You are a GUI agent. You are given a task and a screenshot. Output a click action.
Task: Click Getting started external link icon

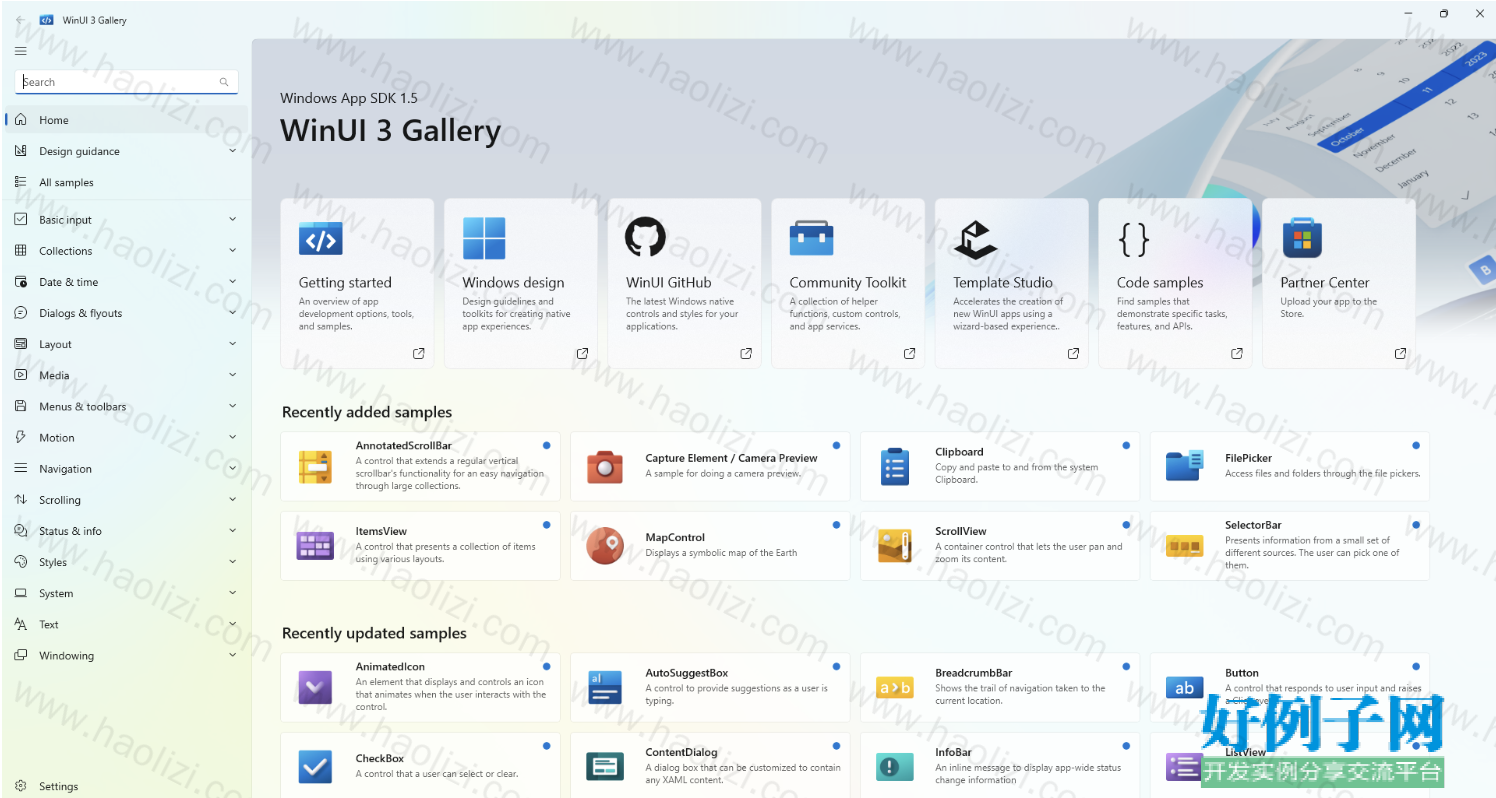[418, 353]
